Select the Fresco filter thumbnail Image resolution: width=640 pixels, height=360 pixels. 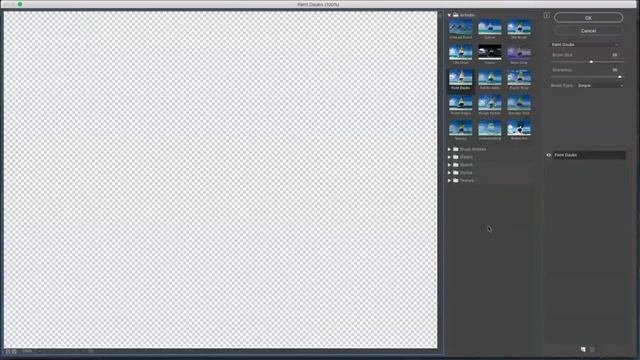click(489, 53)
